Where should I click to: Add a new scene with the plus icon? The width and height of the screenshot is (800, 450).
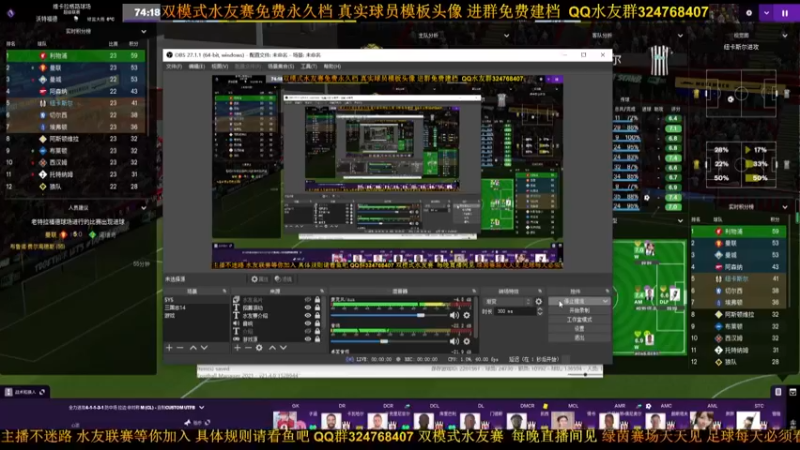click(169, 348)
